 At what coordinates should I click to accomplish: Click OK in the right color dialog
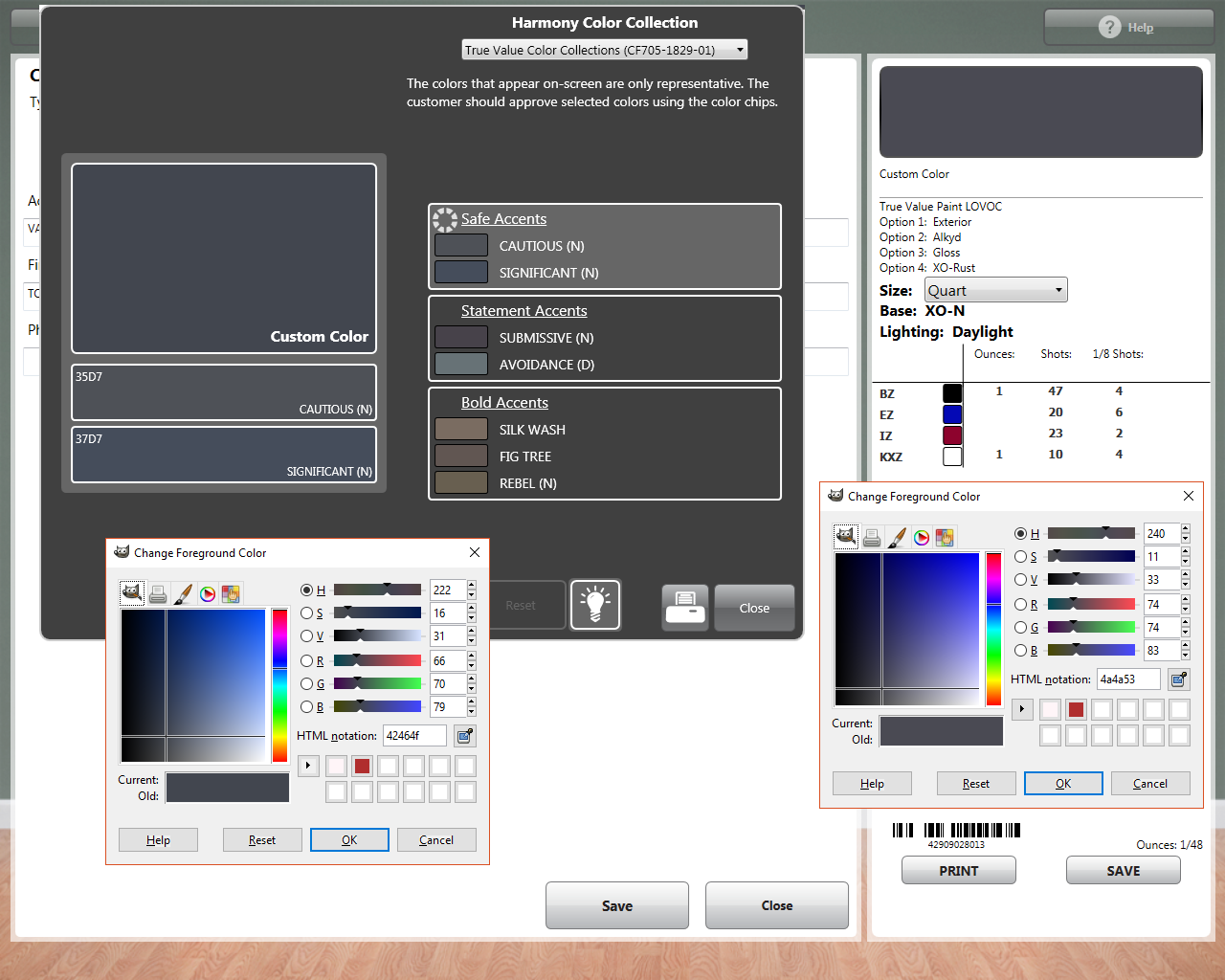click(1063, 784)
